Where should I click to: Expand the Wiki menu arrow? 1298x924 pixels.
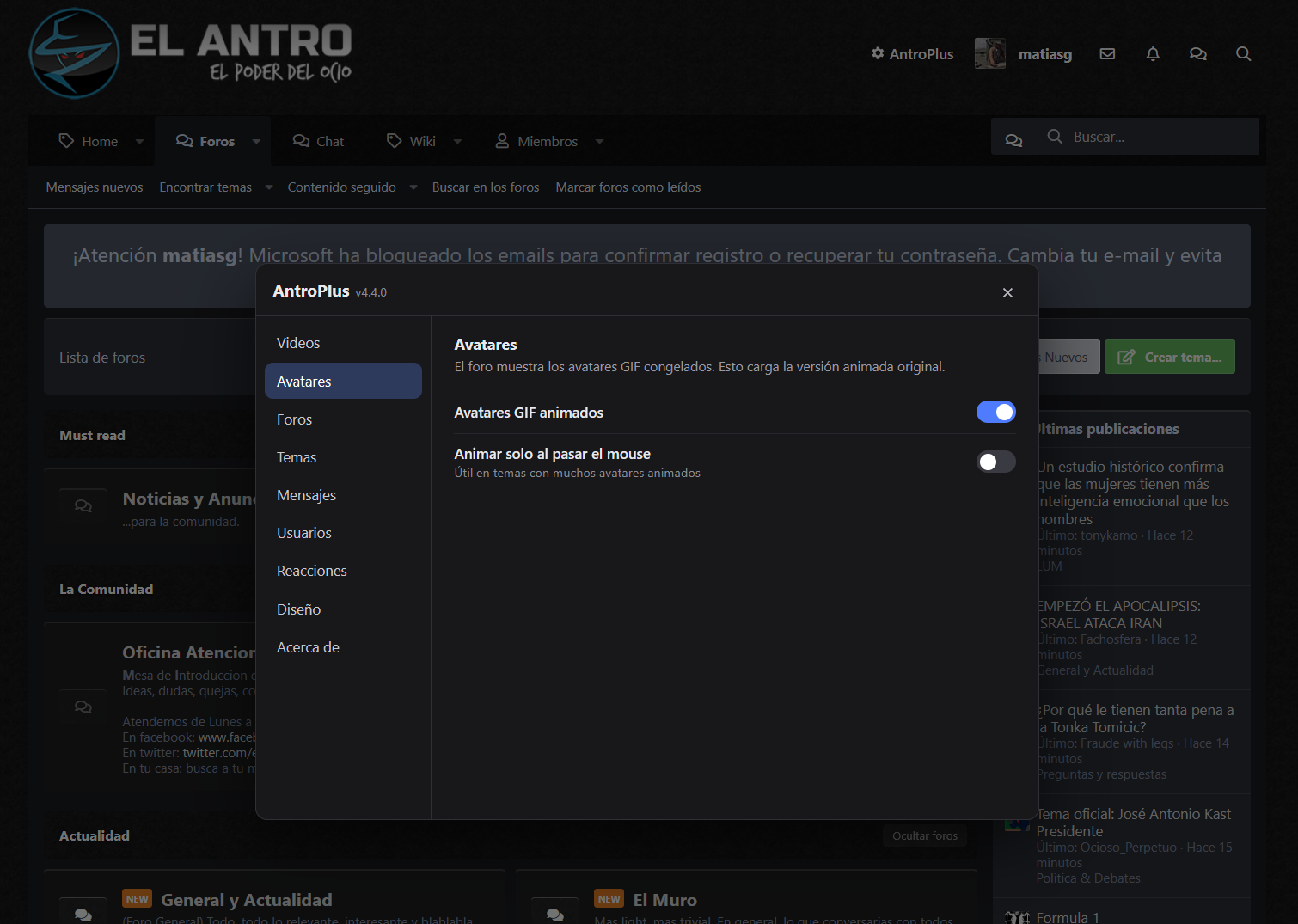coord(457,141)
